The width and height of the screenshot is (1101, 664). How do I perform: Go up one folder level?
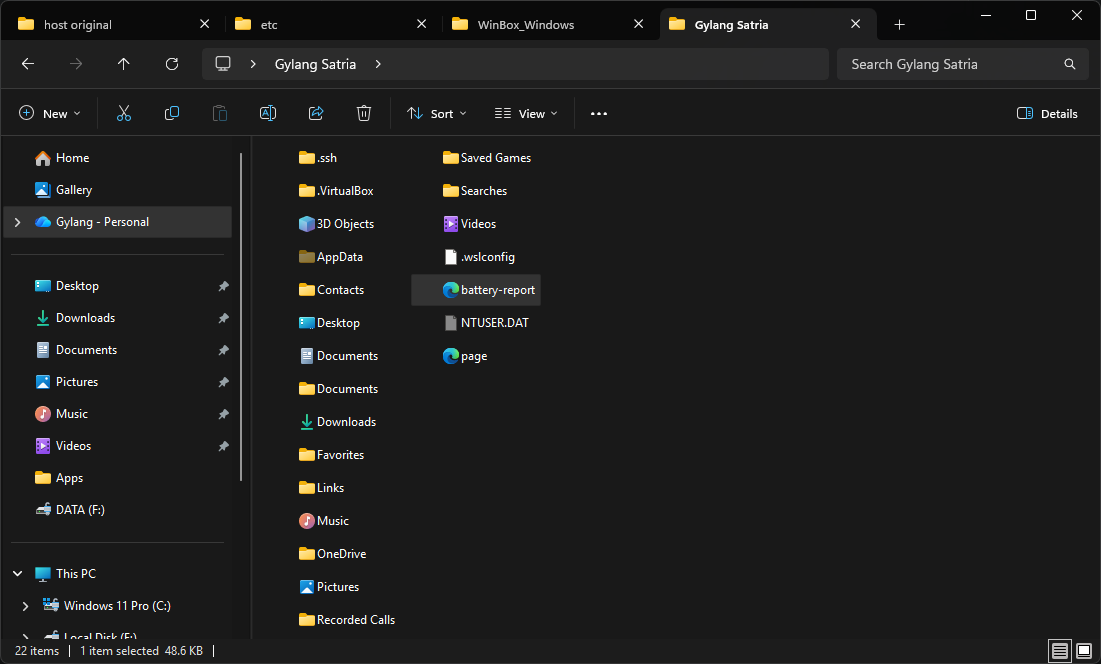124,64
